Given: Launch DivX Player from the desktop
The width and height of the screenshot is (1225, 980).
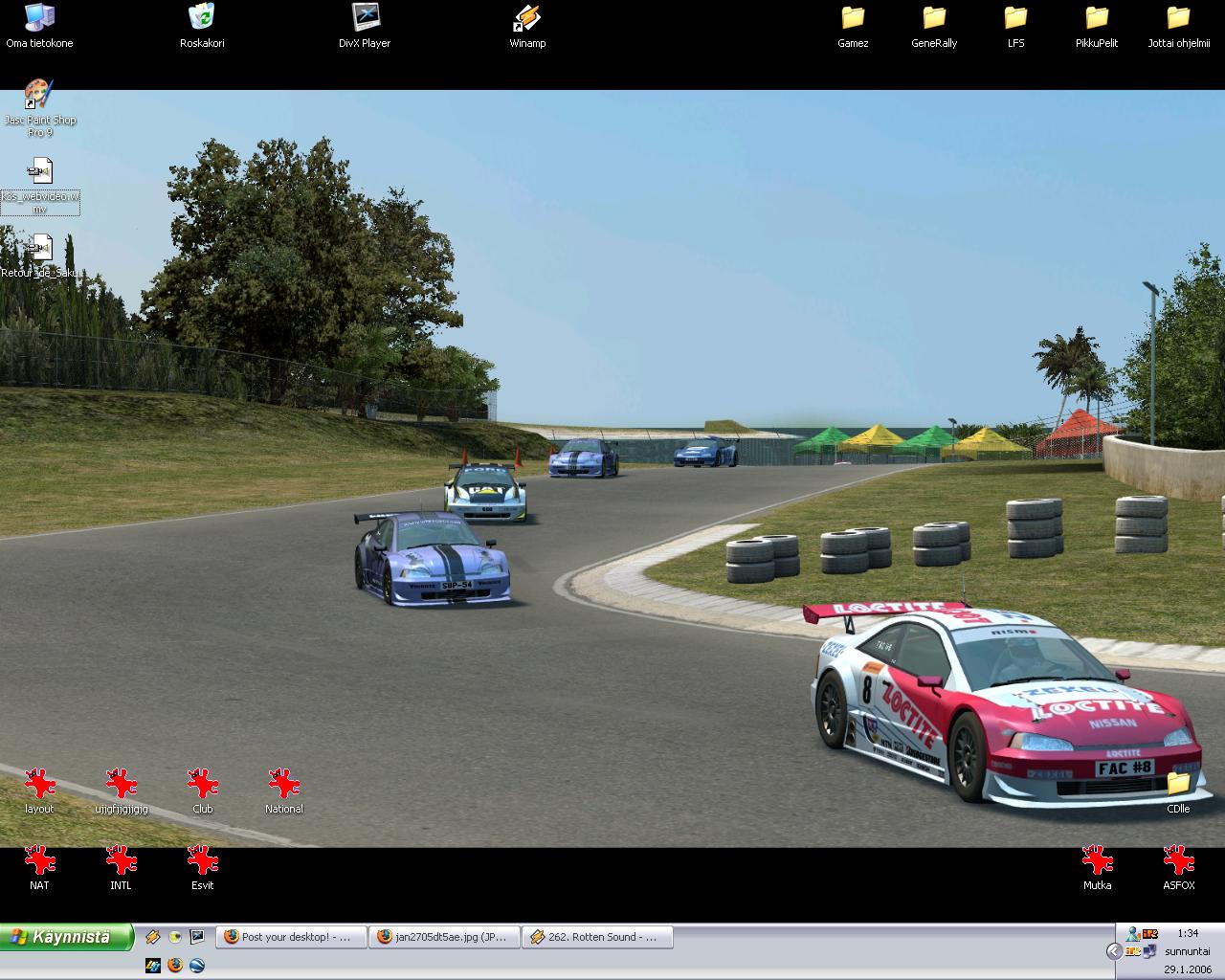Looking at the screenshot, I should pos(365,26).
